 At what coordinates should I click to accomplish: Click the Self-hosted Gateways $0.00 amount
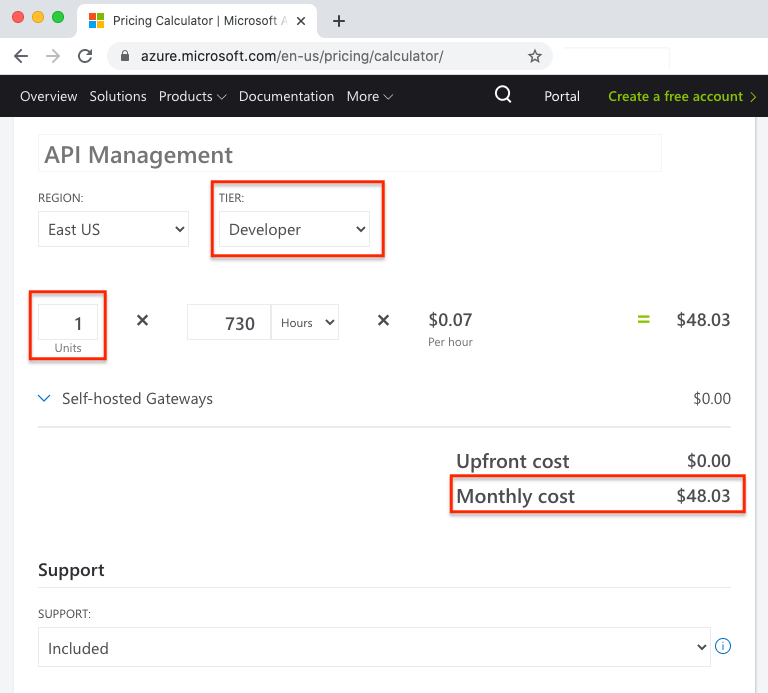712,399
